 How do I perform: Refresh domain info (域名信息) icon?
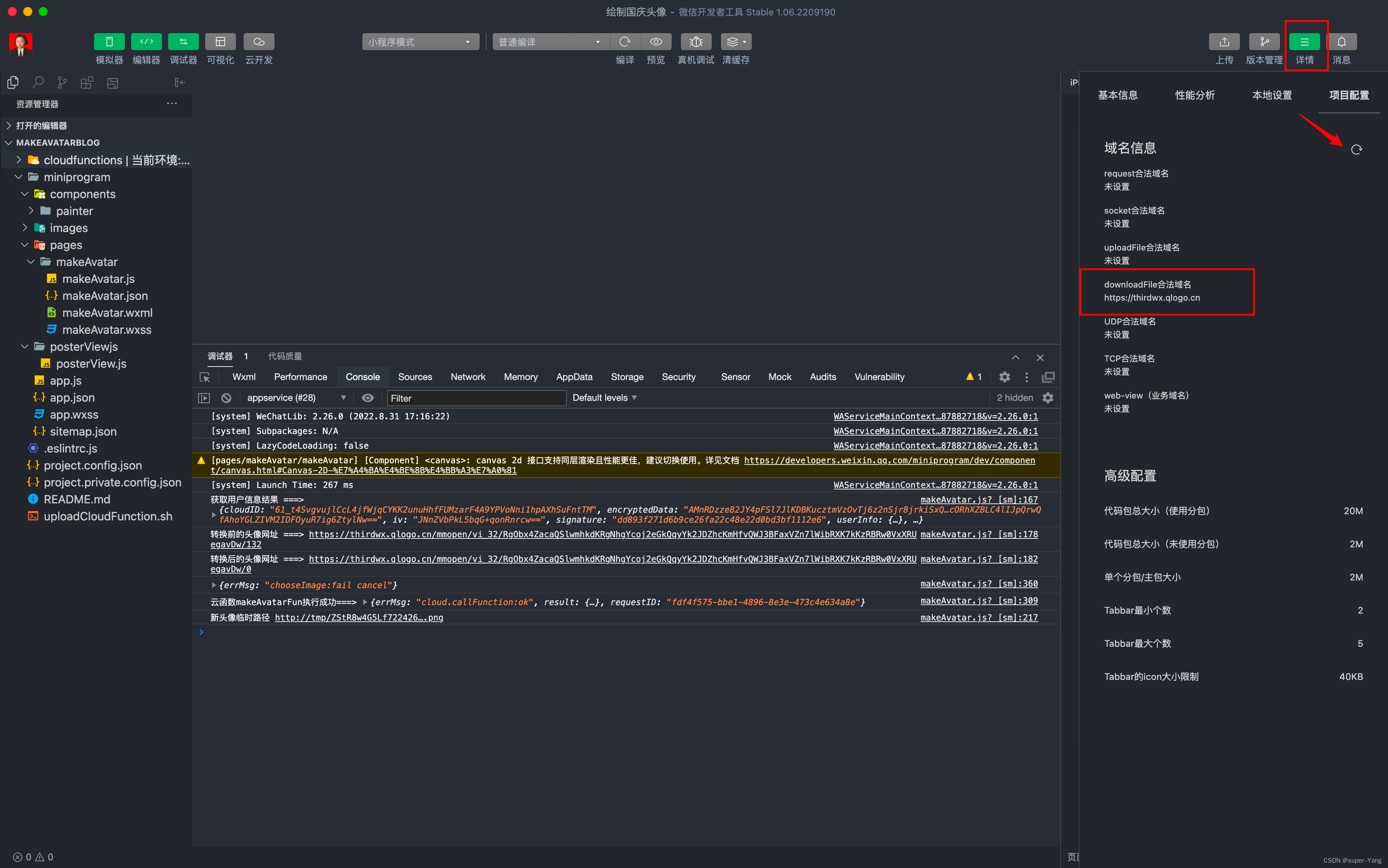(x=1356, y=150)
